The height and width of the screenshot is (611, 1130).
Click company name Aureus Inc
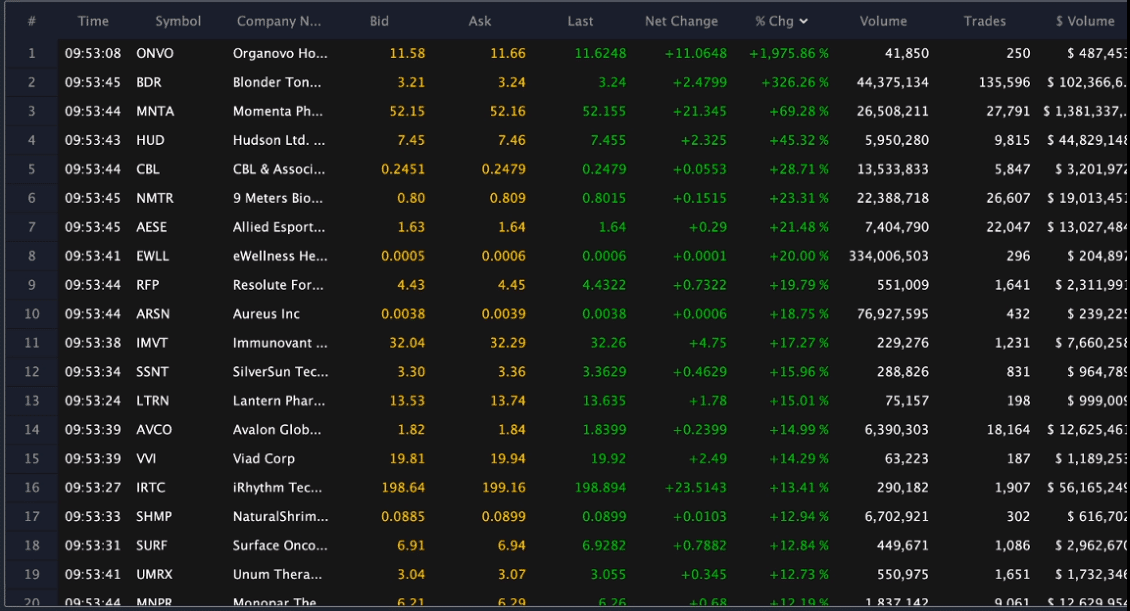tap(266, 313)
